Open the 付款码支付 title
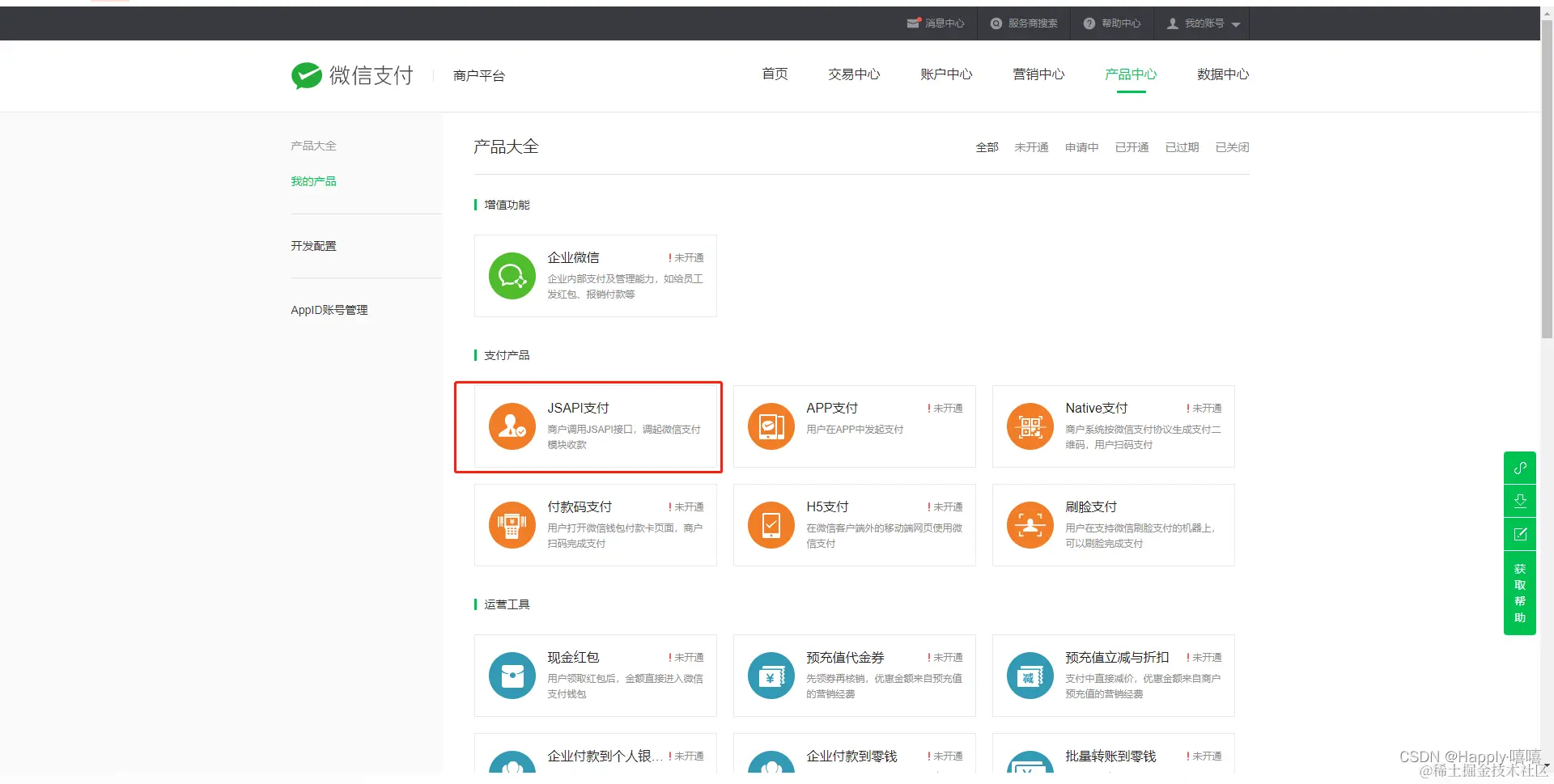Viewport: 1554px width, 784px height. pyautogui.click(x=580, y=507)
